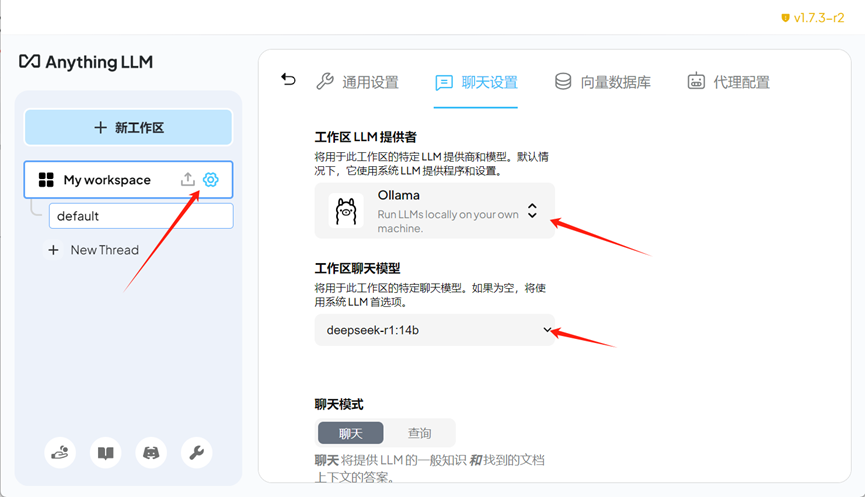This screenshot has width=865, height=497.
Task: Switch to the 通用设置 tab
Action: 357,82
